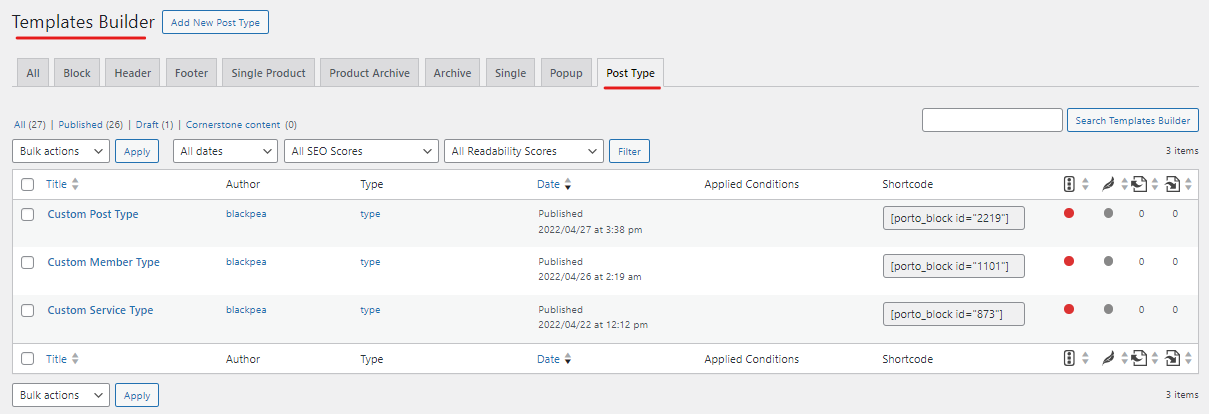
Task: Click type link in Custom Member Type row
Action: [x=370, y=262]
